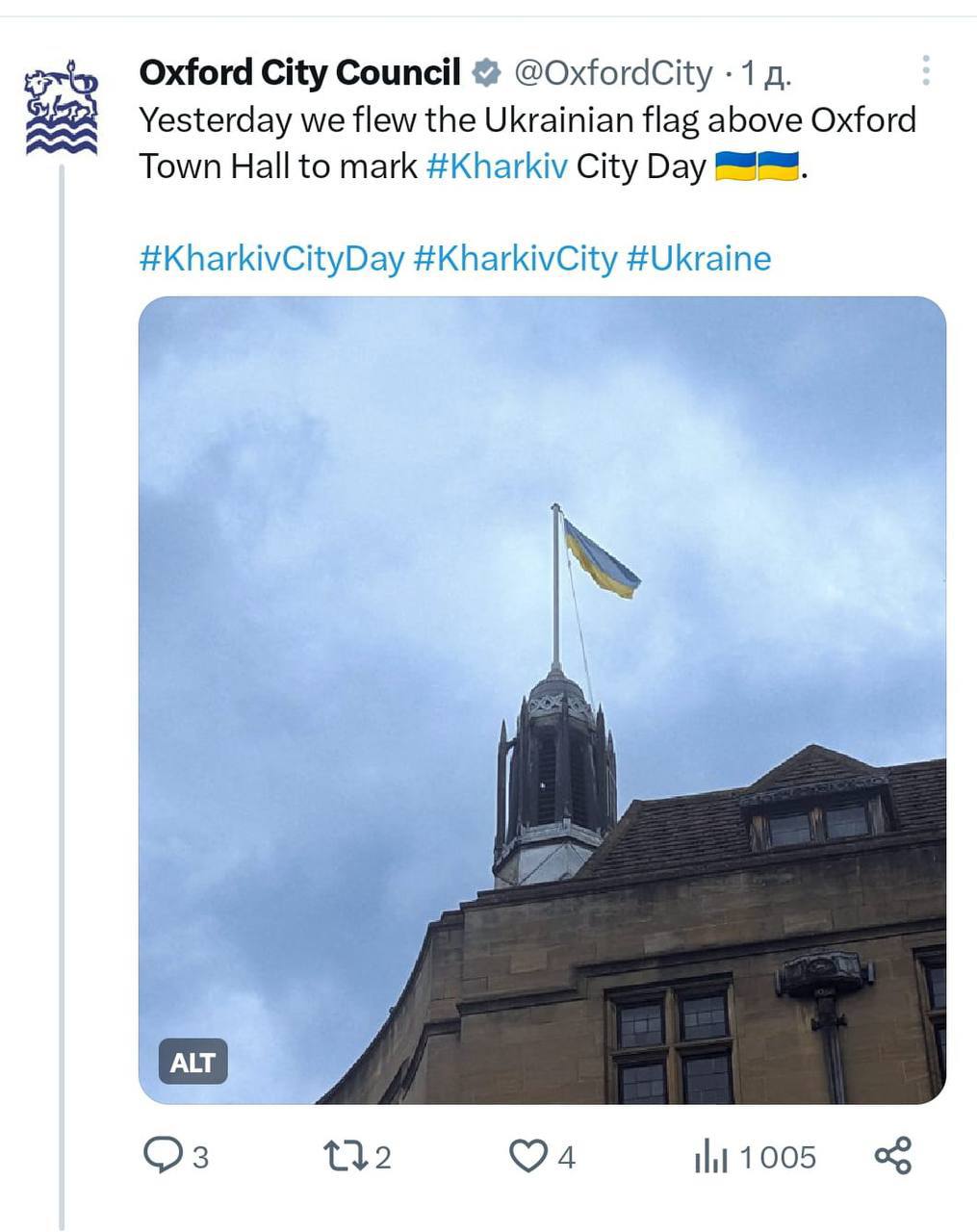977x1232 pixels.
Task: Open the #Ukraine hashtag link
Action: pyautogui.click(x=699, y=259)
